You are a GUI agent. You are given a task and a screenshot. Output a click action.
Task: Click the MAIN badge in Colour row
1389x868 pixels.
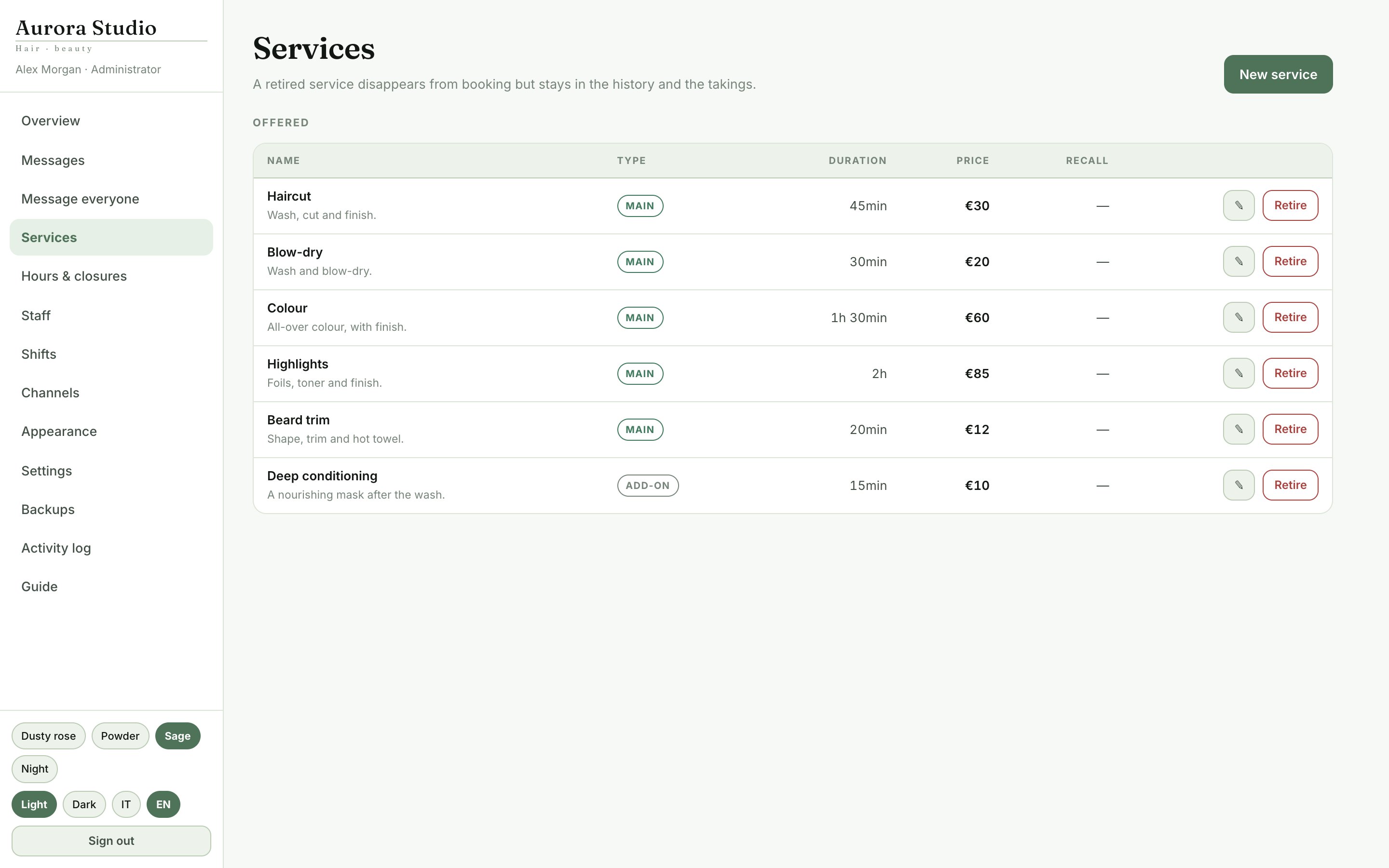click(x=640, y=318)
